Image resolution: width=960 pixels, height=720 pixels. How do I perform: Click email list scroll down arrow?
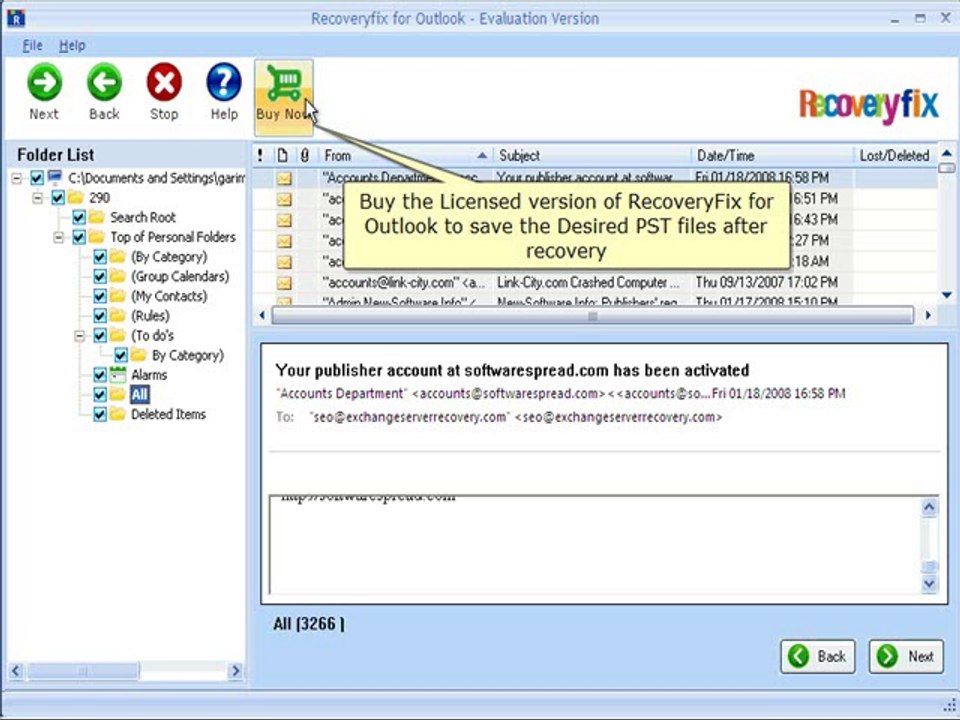click(x=947, y=295)
